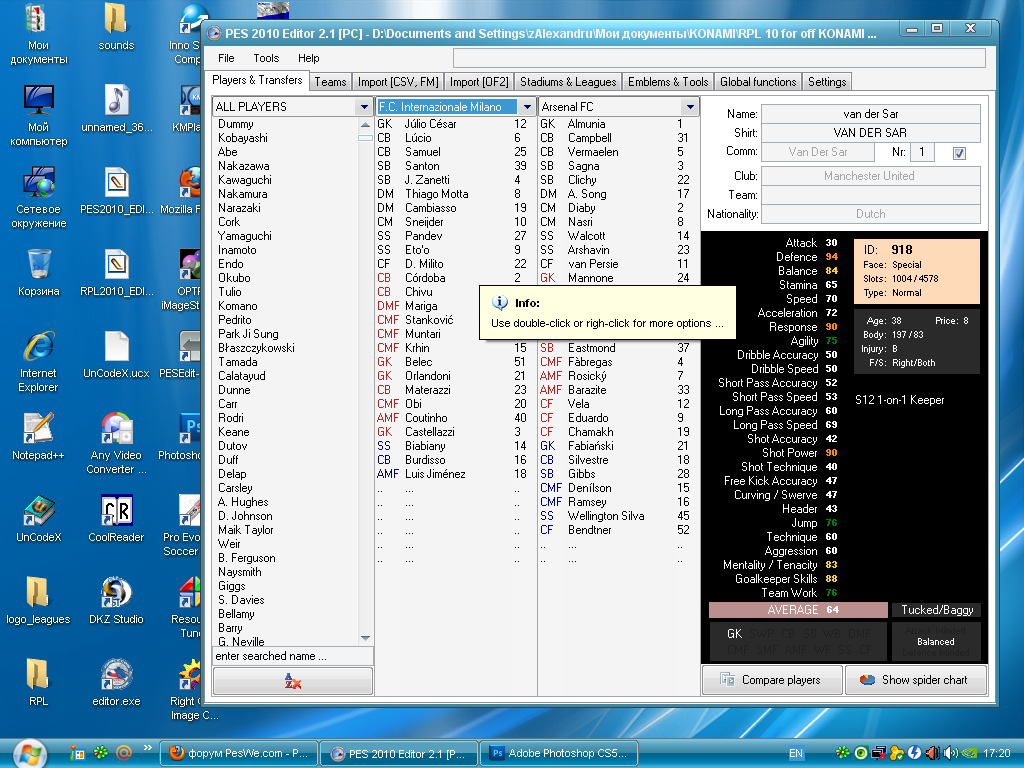Screen dimensions: 1024x768
Task: Switch to Global functions tab
Action: click(x=758, y=82)
